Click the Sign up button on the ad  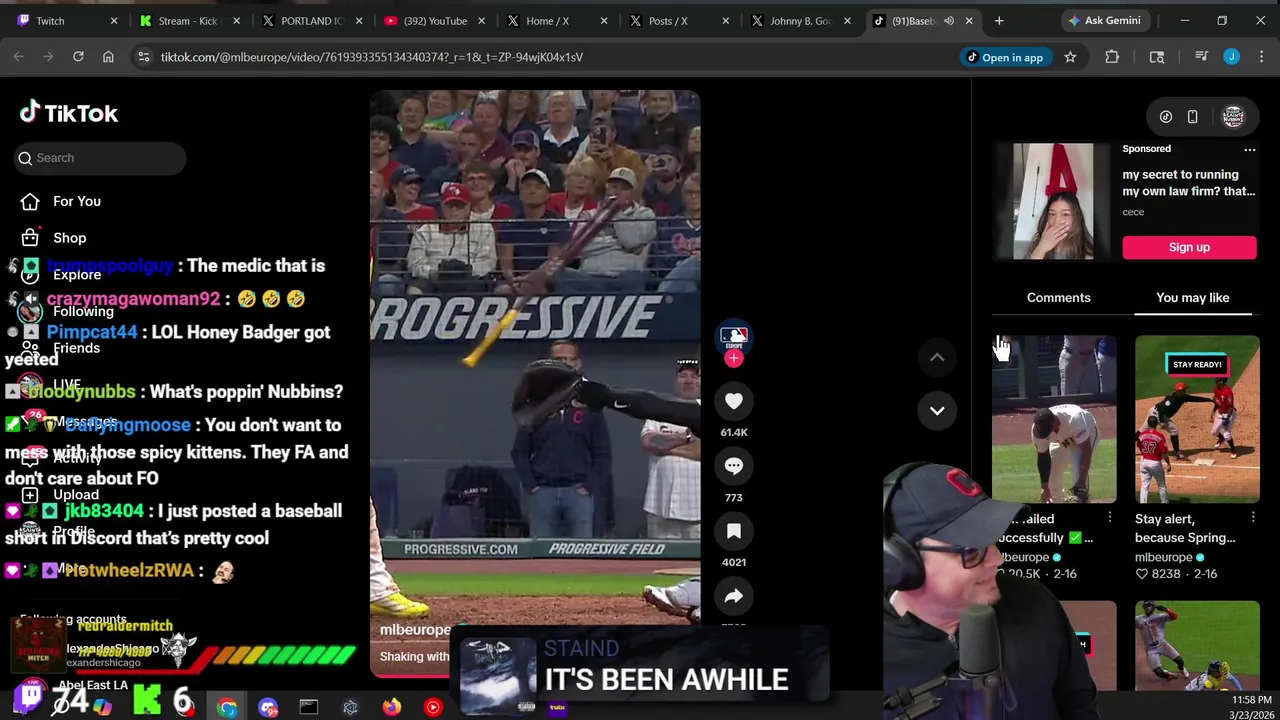coord(1189,247)
